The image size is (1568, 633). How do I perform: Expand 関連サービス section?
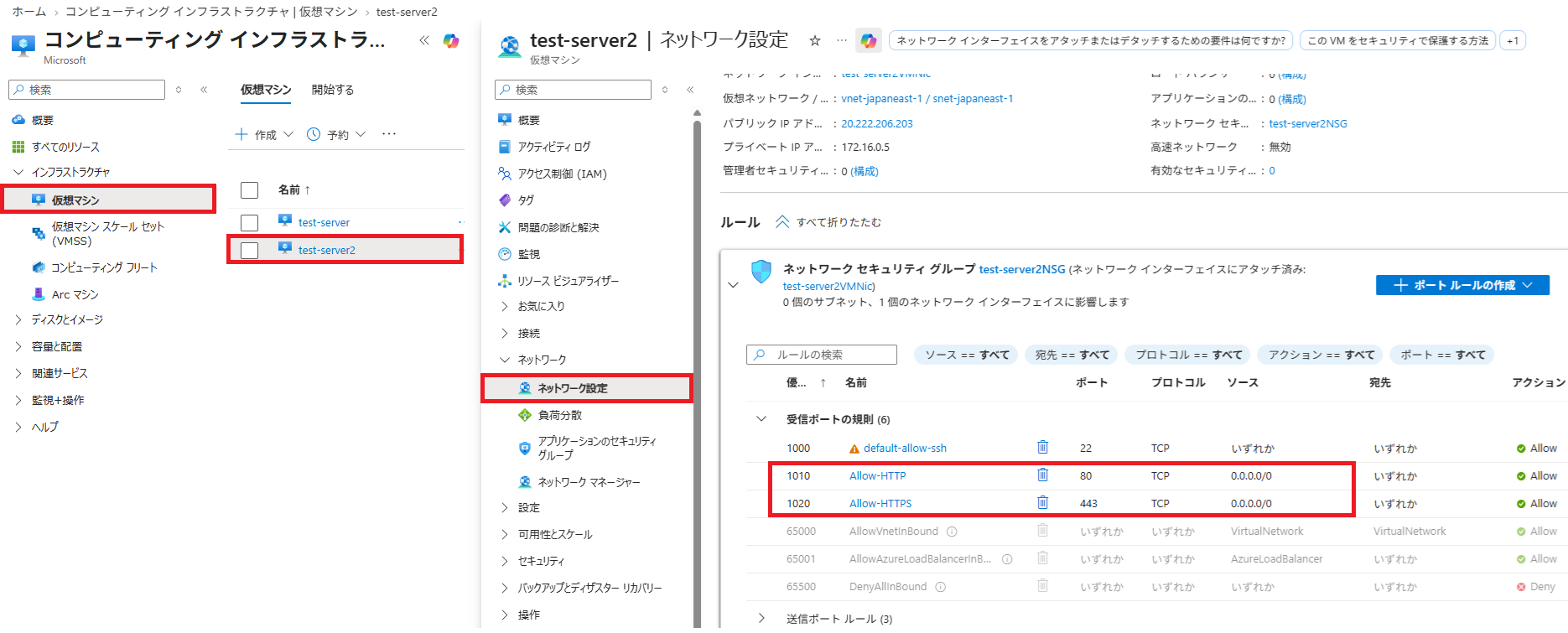point(18,373)
